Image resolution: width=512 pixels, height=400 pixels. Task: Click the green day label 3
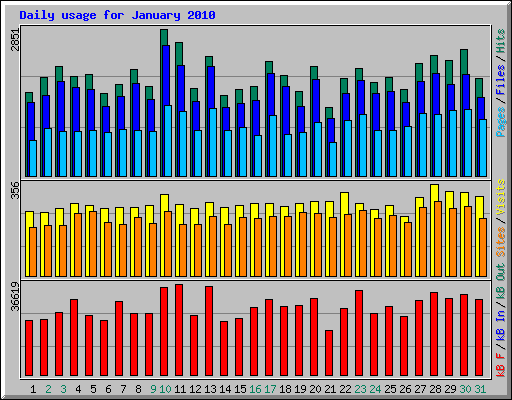63,389
